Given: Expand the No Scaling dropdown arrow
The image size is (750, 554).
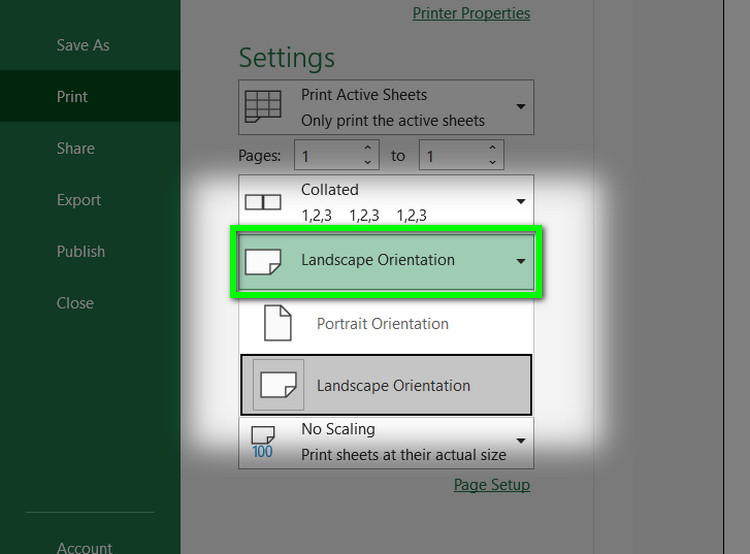Looking at the screenshot, I should click(520, 441).
